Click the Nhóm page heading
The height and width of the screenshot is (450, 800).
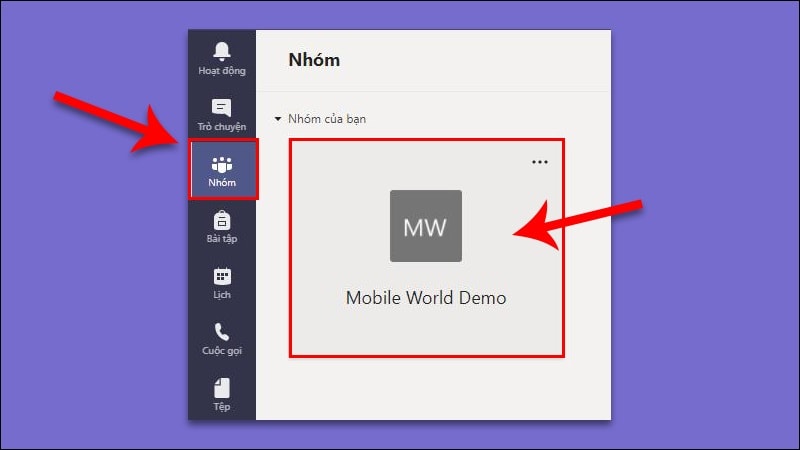314,60
